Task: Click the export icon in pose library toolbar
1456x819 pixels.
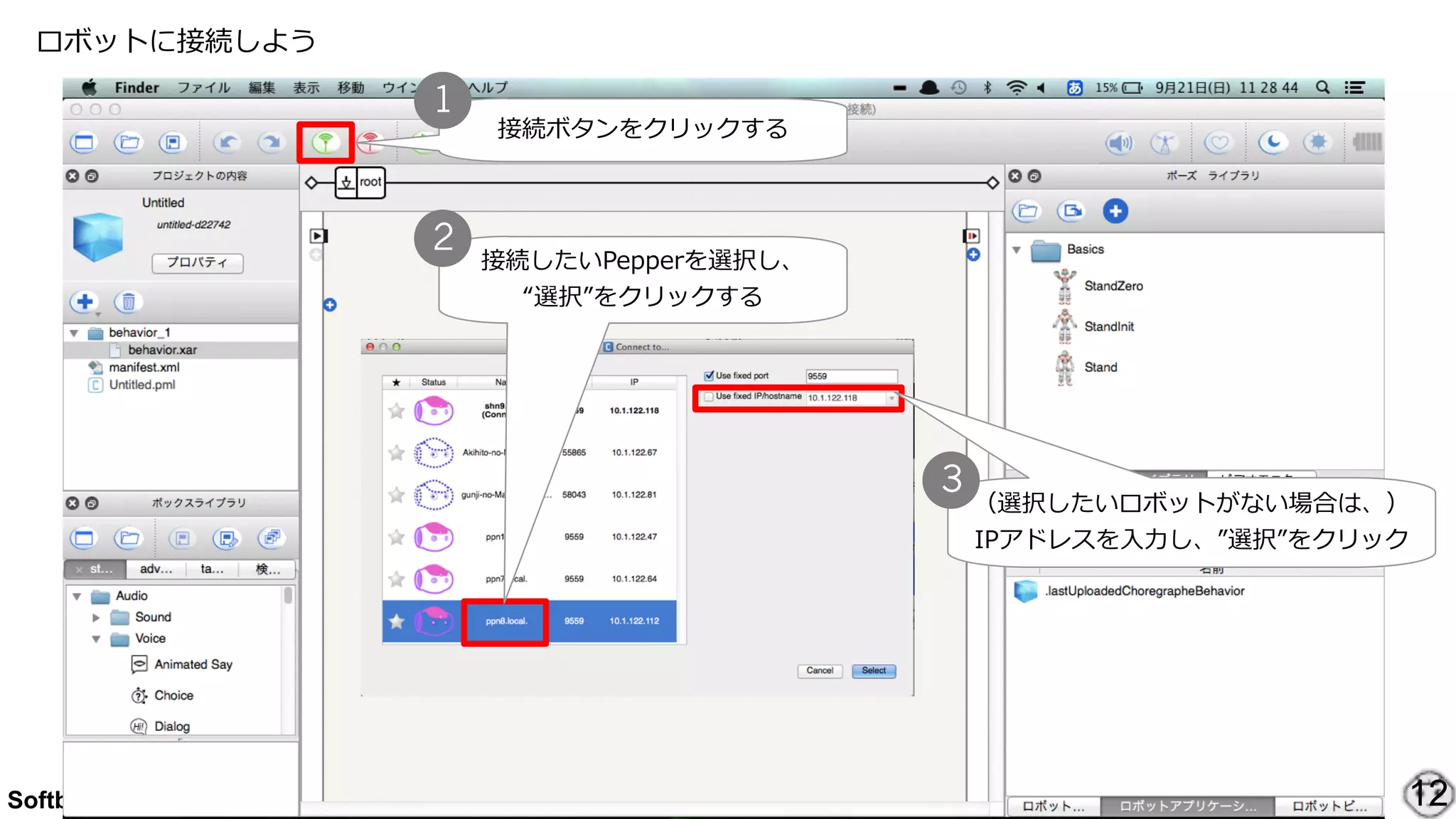Action: 1071,211
